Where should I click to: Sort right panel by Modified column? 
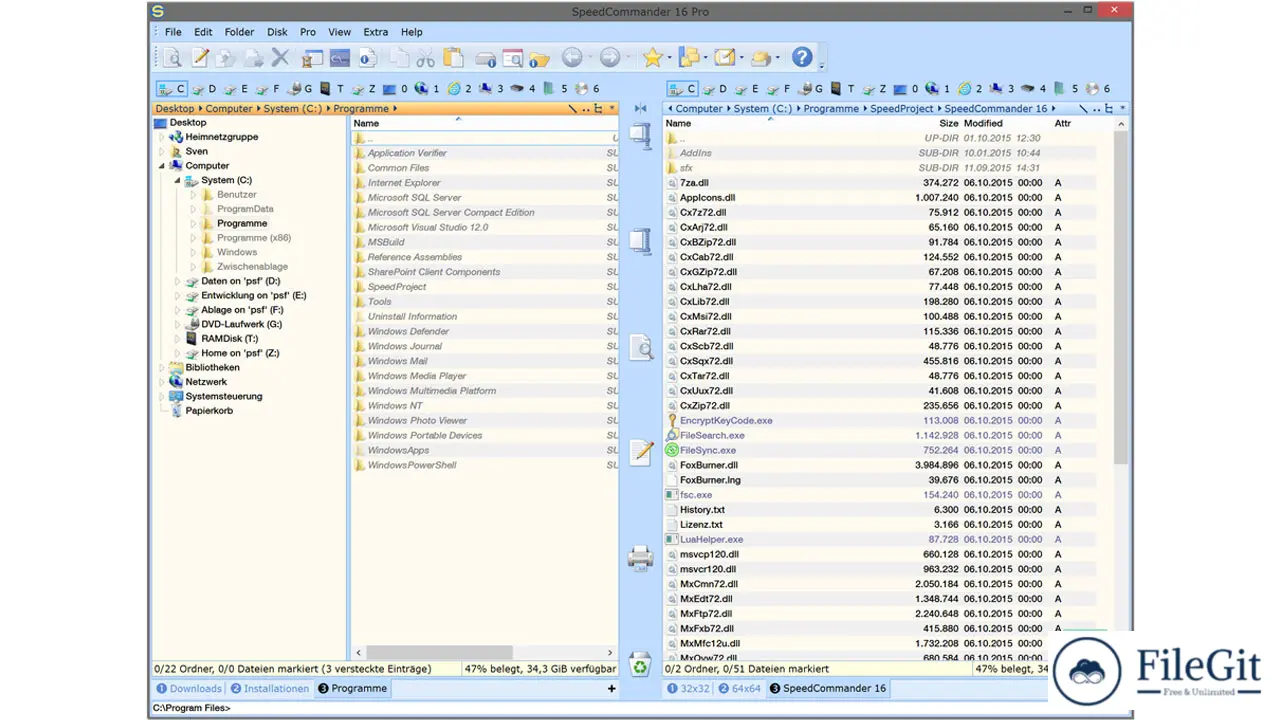point(983,123)
